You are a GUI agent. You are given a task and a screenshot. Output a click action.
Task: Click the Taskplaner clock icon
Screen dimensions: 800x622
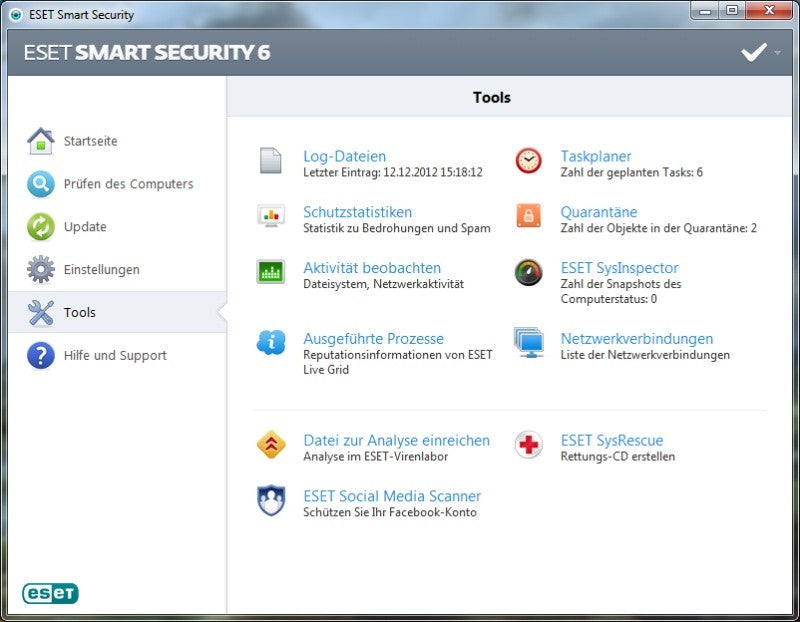pos(529,161)
